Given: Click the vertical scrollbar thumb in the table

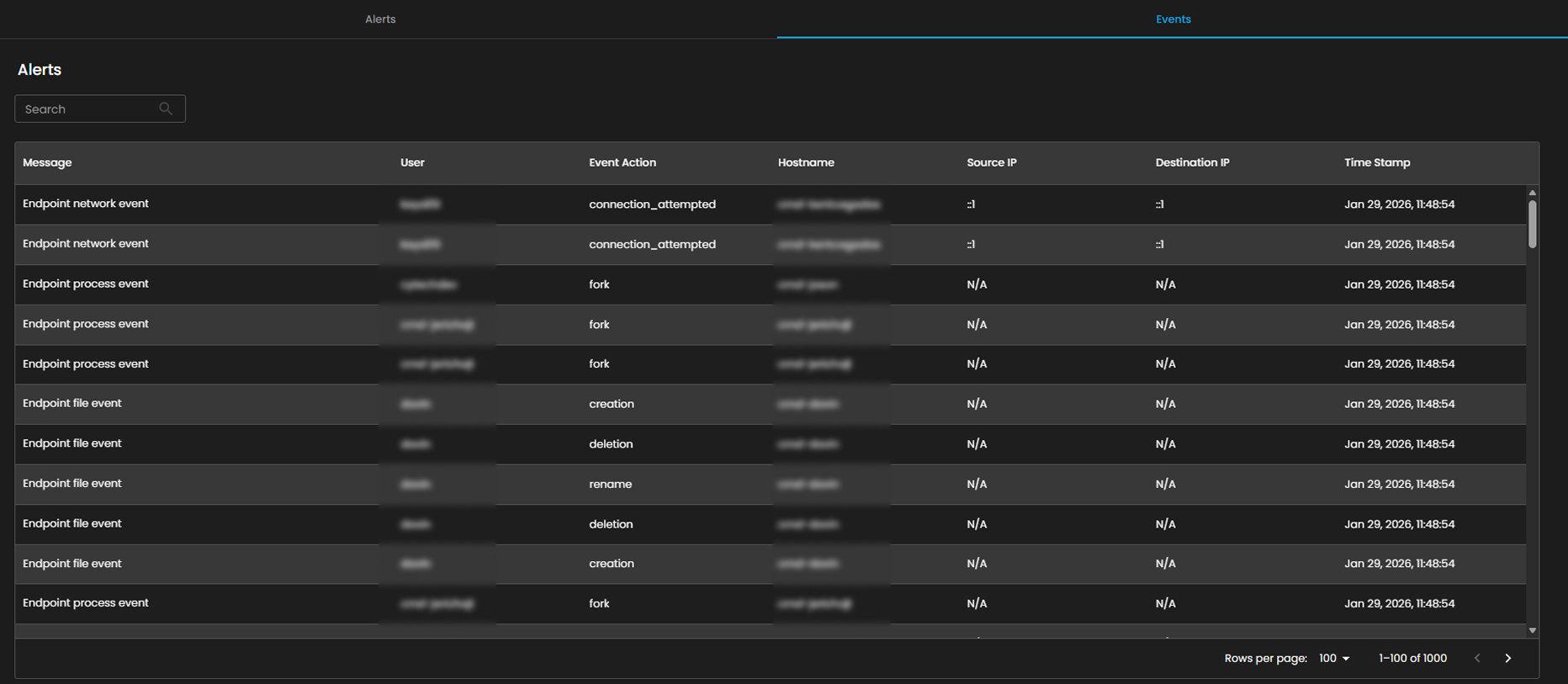Looking at the screenshot, I should [1532, 224].
